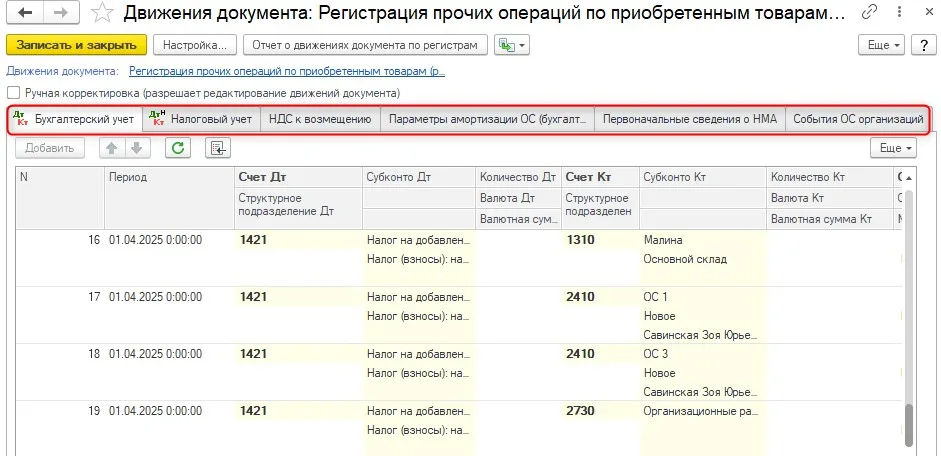
Task: Select row number 19
Action: [459, 427]
